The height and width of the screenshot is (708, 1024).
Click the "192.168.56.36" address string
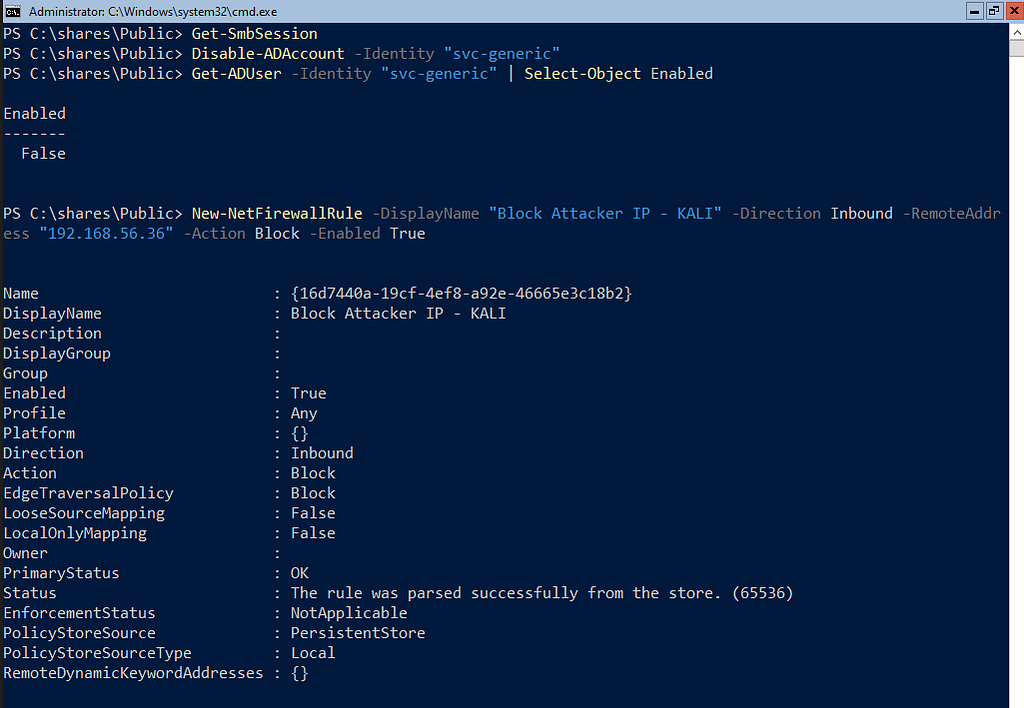106,234
